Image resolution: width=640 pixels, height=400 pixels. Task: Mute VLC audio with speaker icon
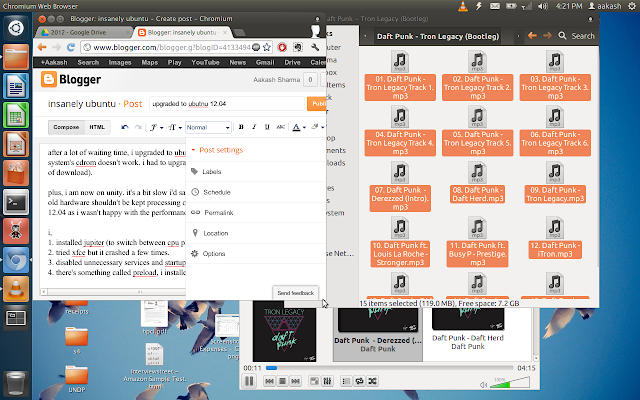(484, 384)
